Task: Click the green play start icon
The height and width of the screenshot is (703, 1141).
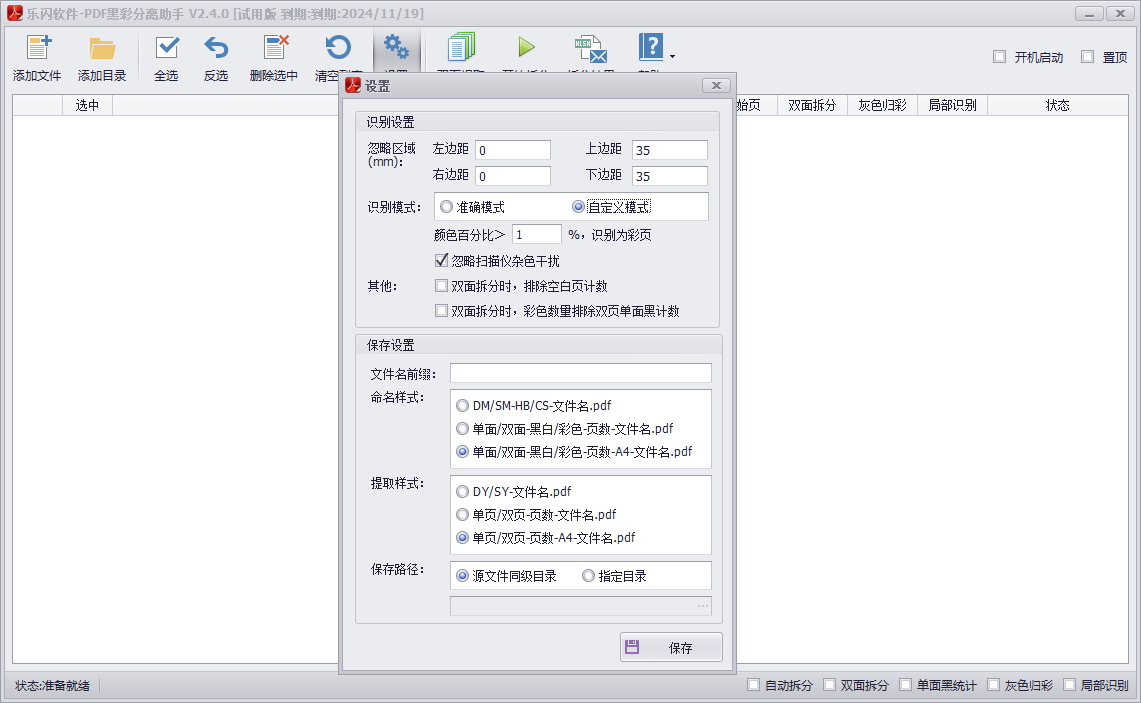Action: click(x=526, y=47)
